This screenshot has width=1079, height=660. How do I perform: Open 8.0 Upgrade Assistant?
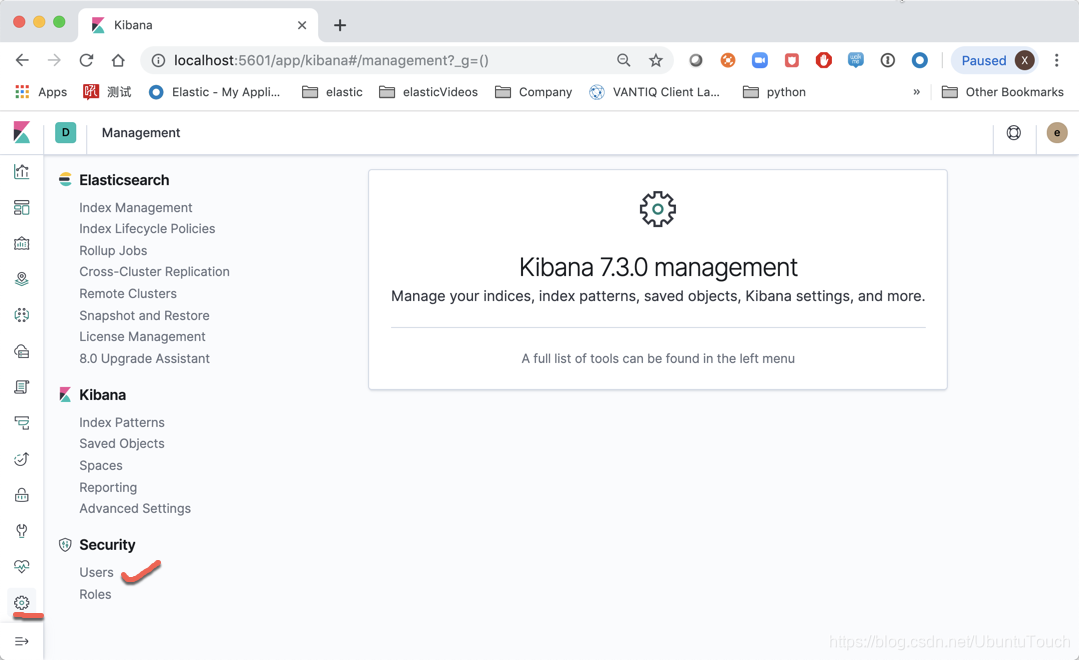pyautogui.click(x=145, y=358)
